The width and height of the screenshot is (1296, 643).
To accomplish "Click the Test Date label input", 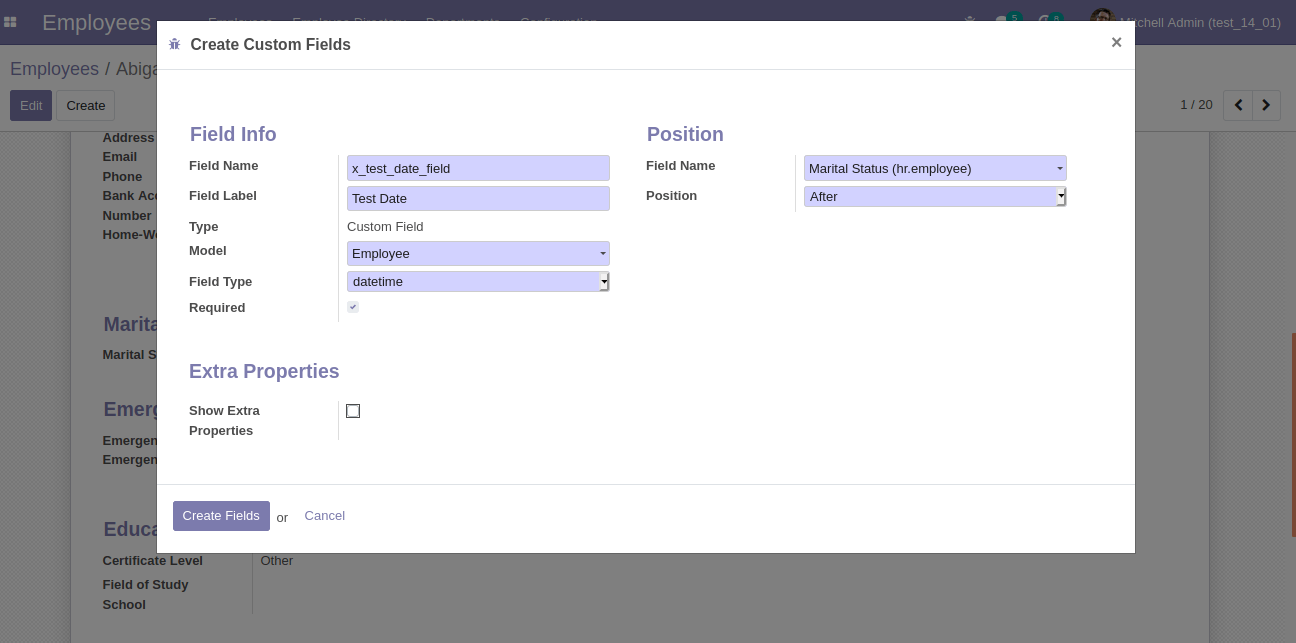I will coord(478,198).
